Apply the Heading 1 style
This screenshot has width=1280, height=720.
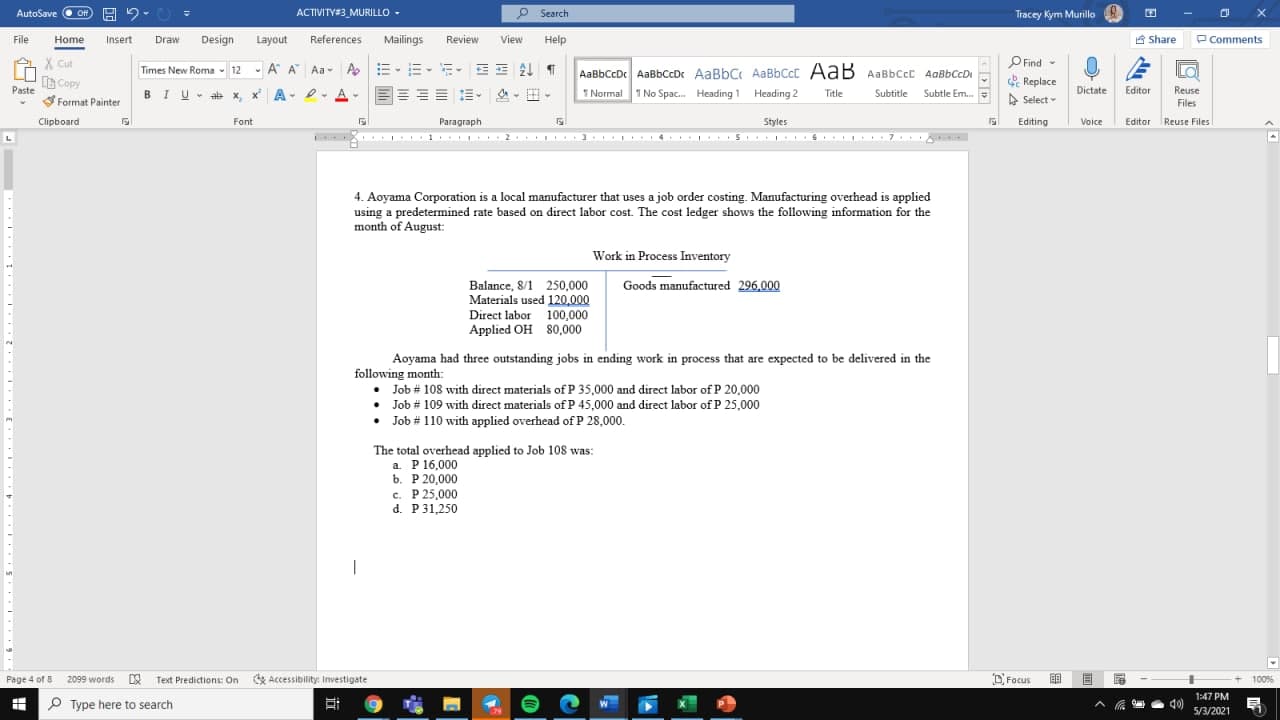click(x=718, y=82)
